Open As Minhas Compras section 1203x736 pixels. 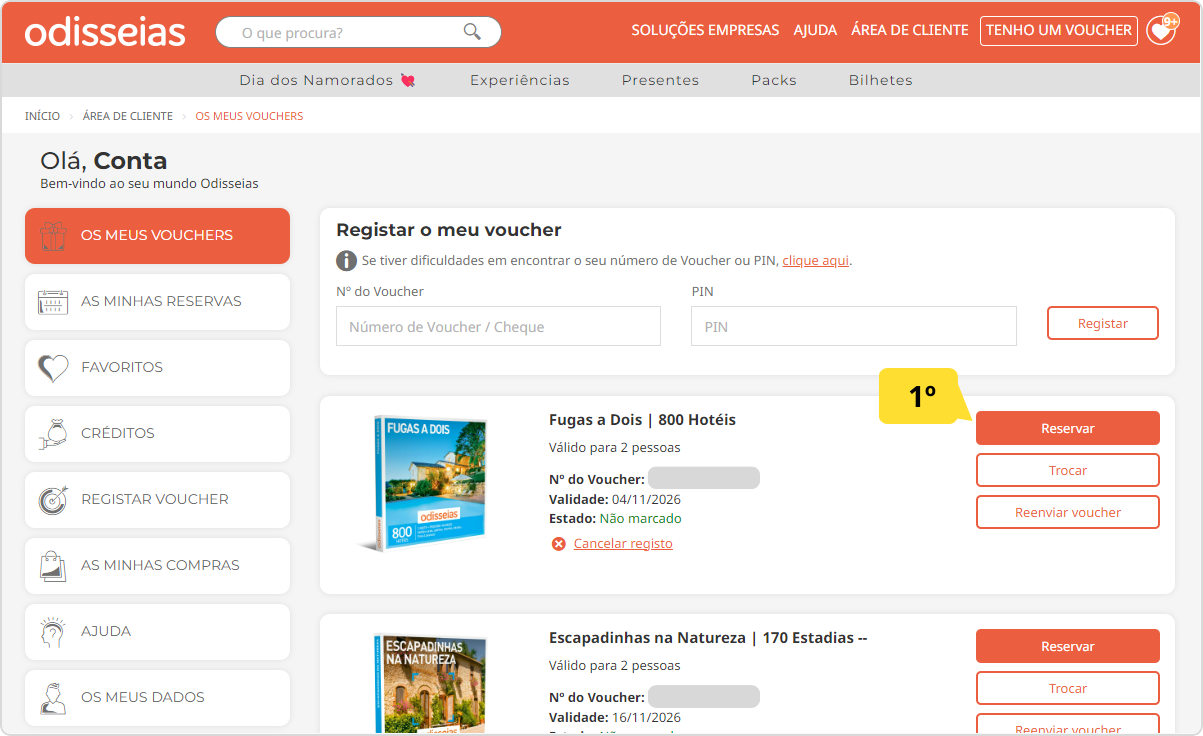coord(157,566)
